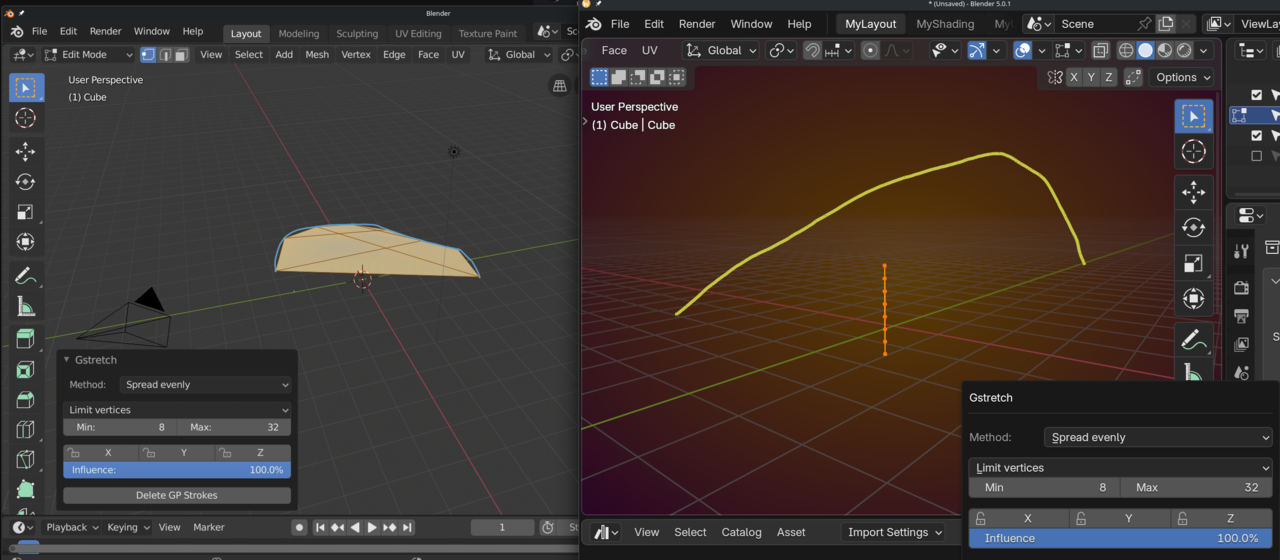Switch to wireframe viewport shading
Viewport: 1280px width, 560px height.
point(1126,50)
